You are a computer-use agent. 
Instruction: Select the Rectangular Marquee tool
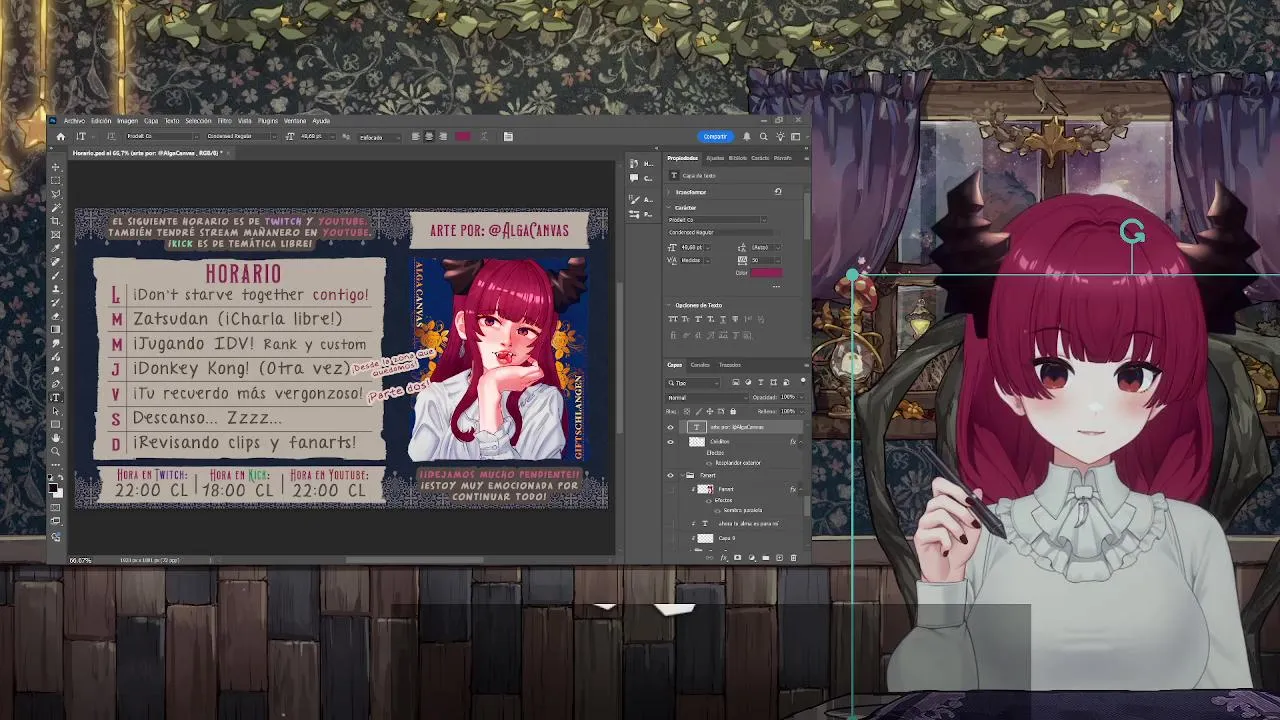pos(56,181)
